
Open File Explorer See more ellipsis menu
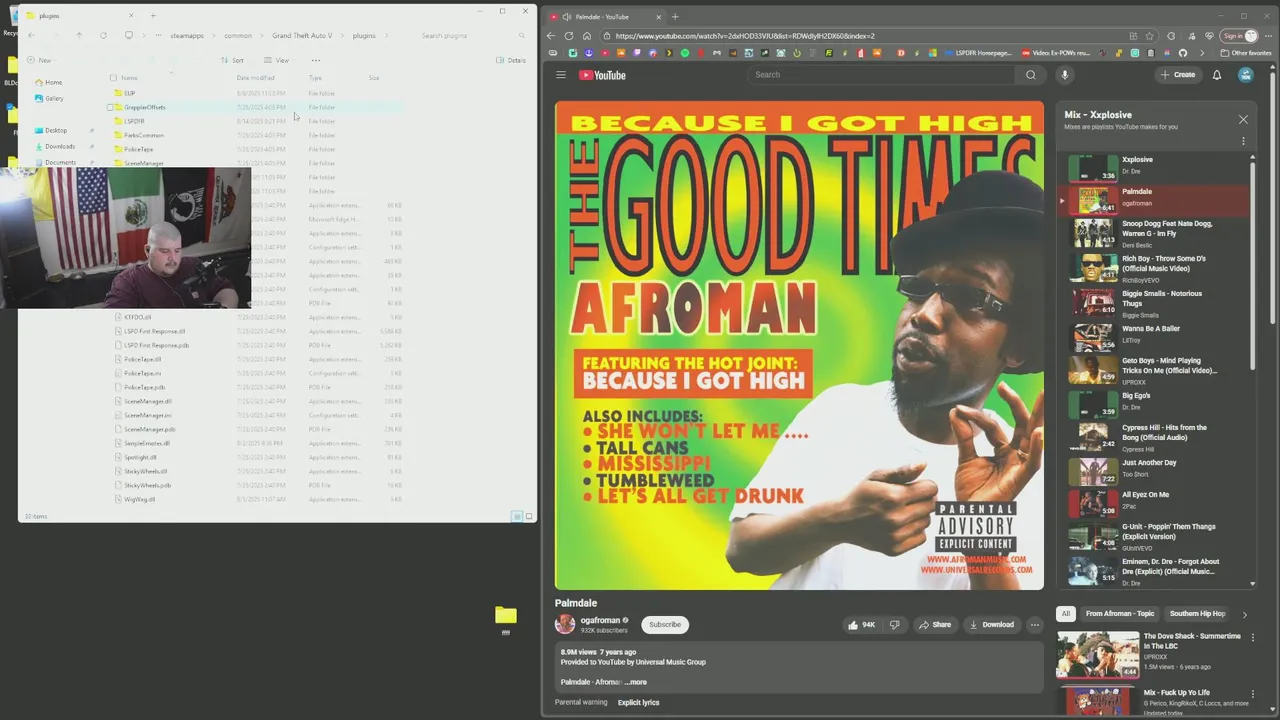pyautogui.click(x=316, y=60)
